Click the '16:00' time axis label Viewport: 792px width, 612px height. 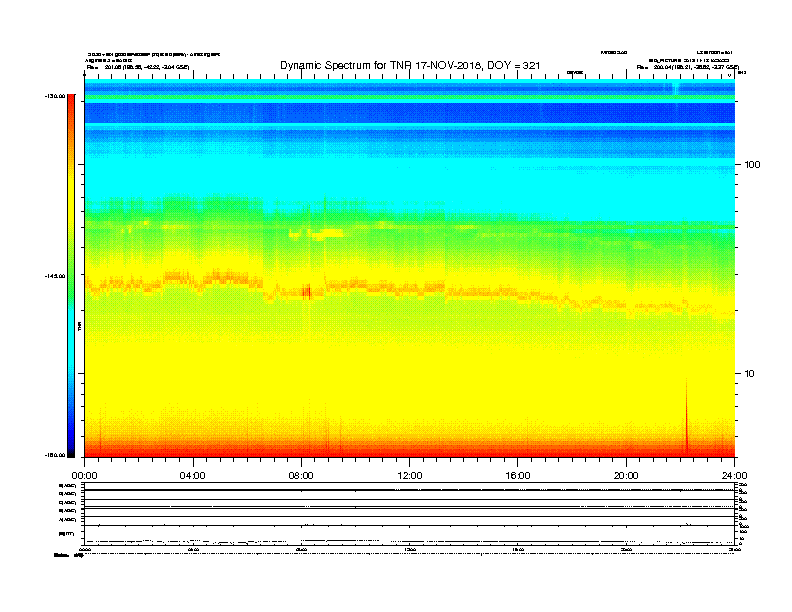[x=518, y=475]
